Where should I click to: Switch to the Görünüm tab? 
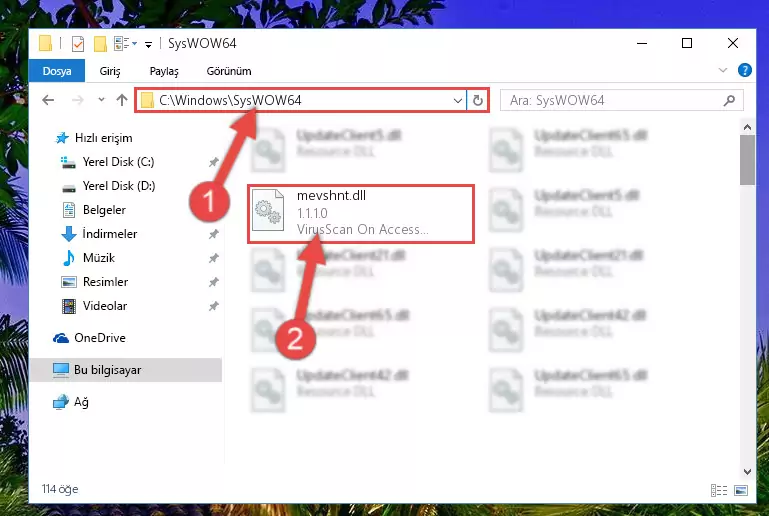(229, 71)
